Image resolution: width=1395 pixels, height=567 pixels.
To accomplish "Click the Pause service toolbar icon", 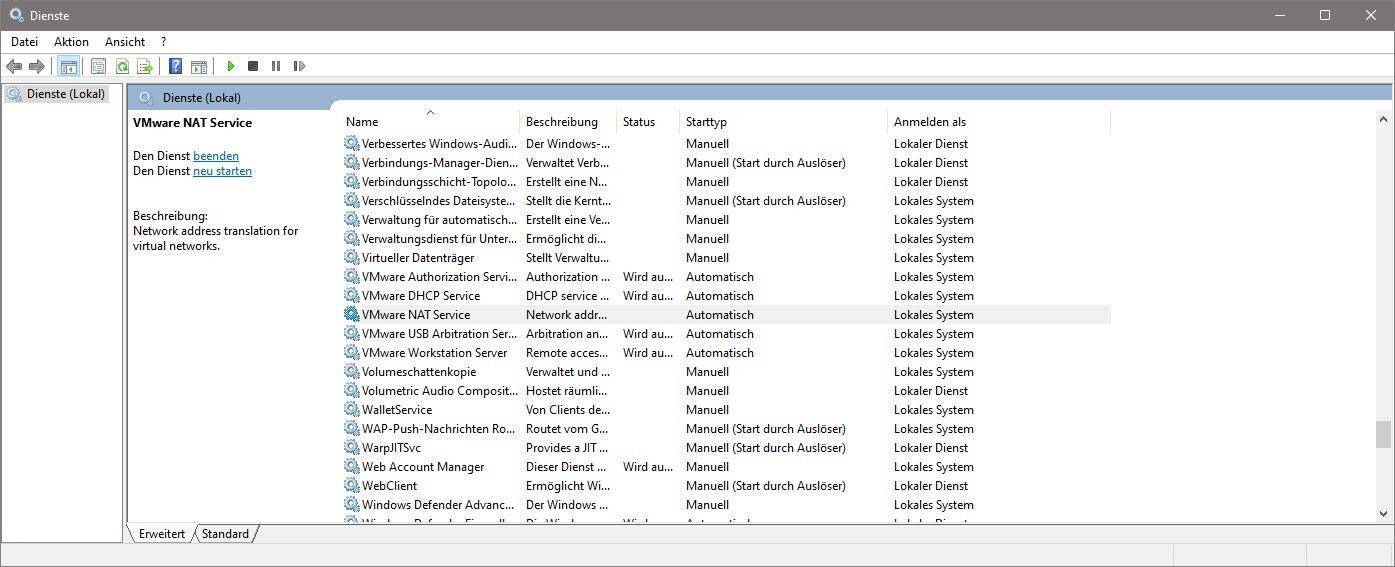I will pyautogui.click(x=276, y=66).
